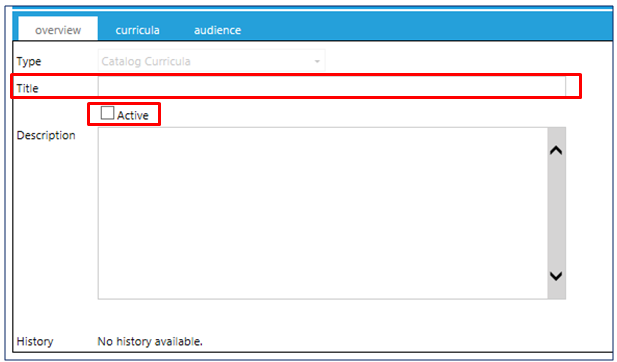Click into the Description text area

pyautogui.click(x=323, y=213)
